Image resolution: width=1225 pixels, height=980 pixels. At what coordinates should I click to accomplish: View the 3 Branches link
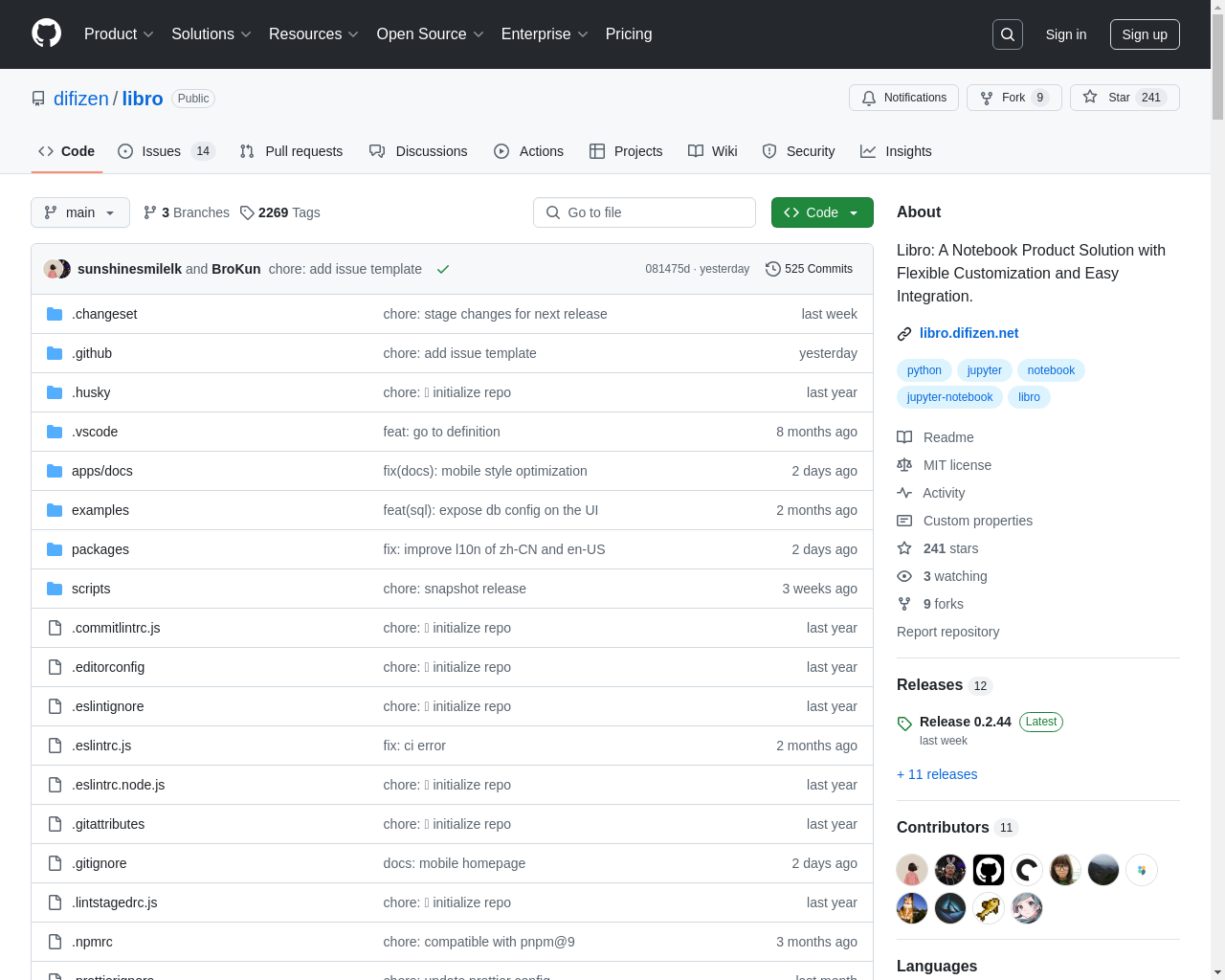pos(187,212)
